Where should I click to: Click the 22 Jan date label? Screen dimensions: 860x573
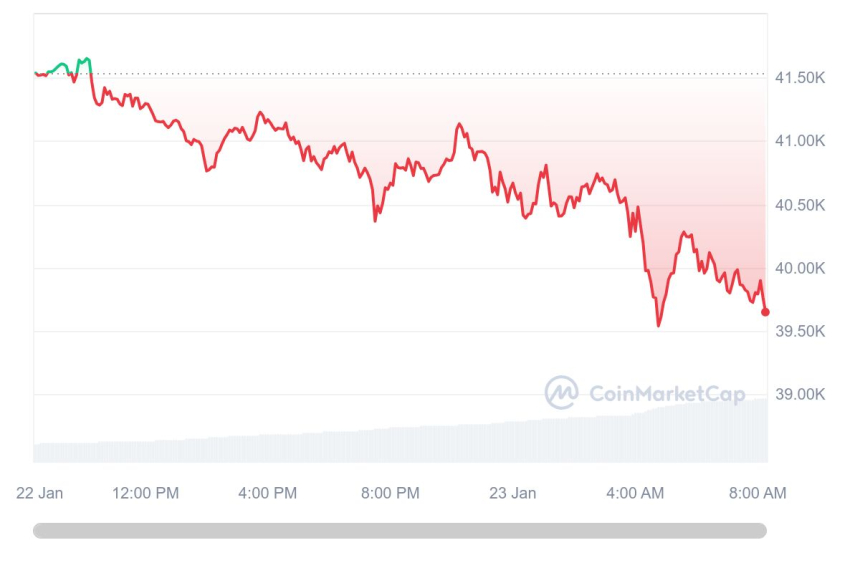pyautogui.click(x=40, y=493)
